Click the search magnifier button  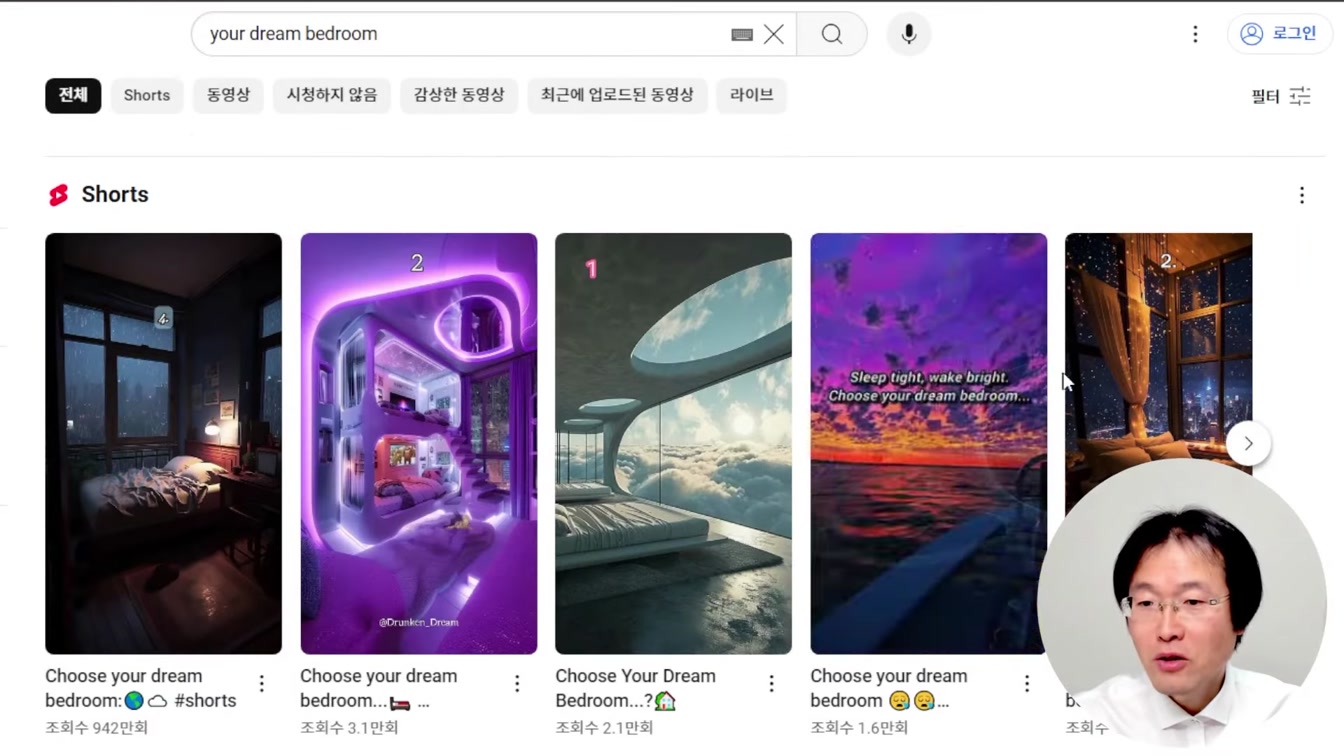click(831, 34)
